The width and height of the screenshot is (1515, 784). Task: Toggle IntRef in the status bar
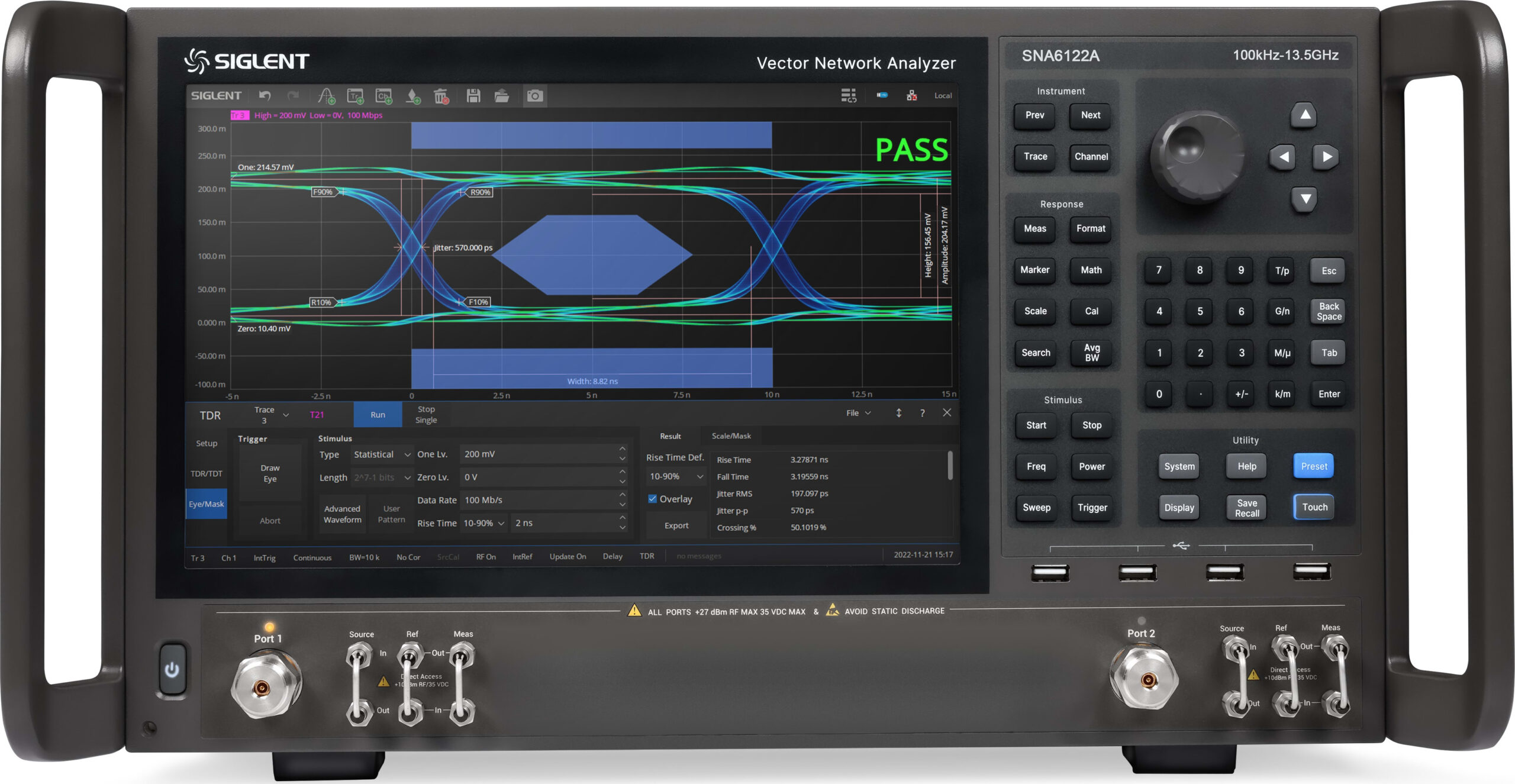(522, 557)
